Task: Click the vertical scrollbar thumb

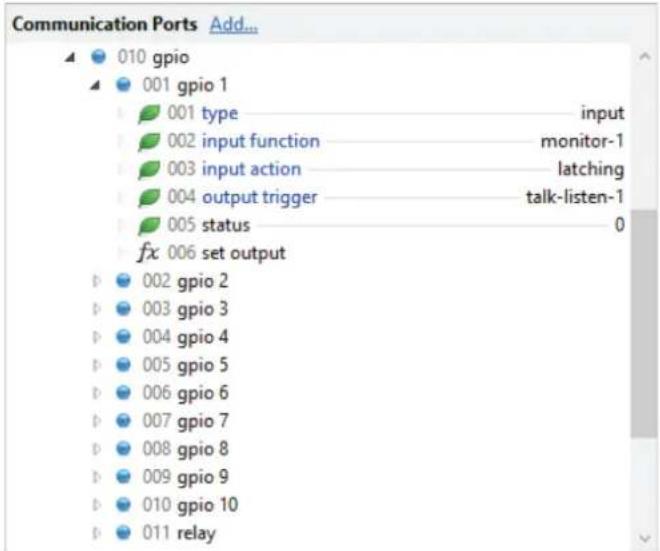Action: coord(644,324)
